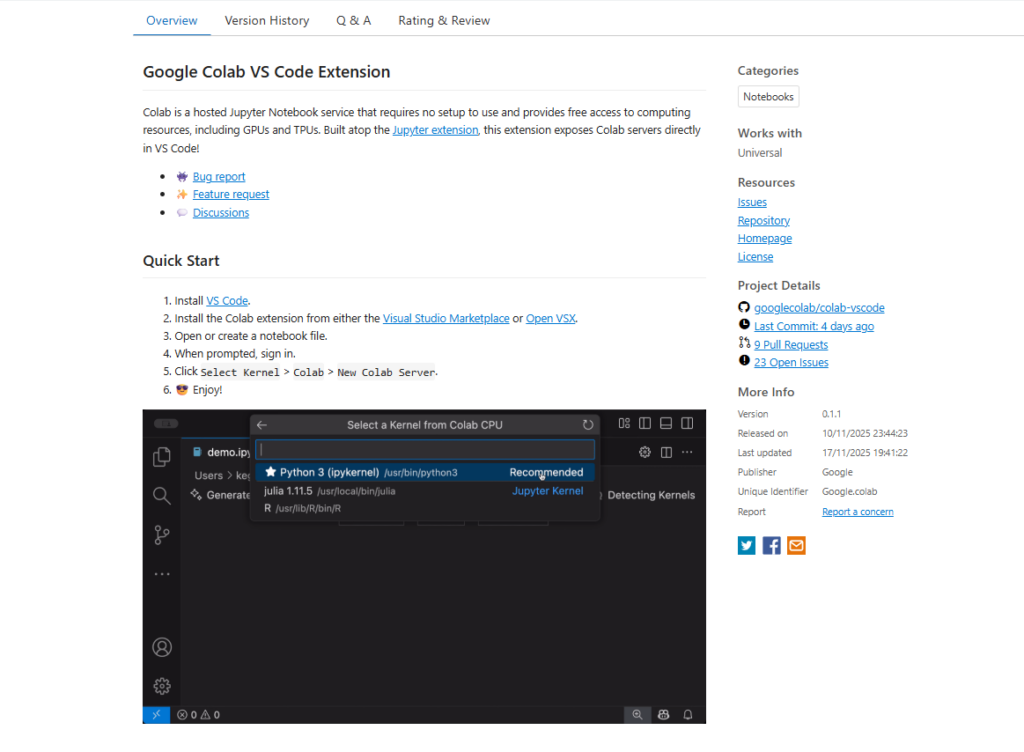Share the extension on Twitter
The image size is (1024, 752).
point(746,545)
